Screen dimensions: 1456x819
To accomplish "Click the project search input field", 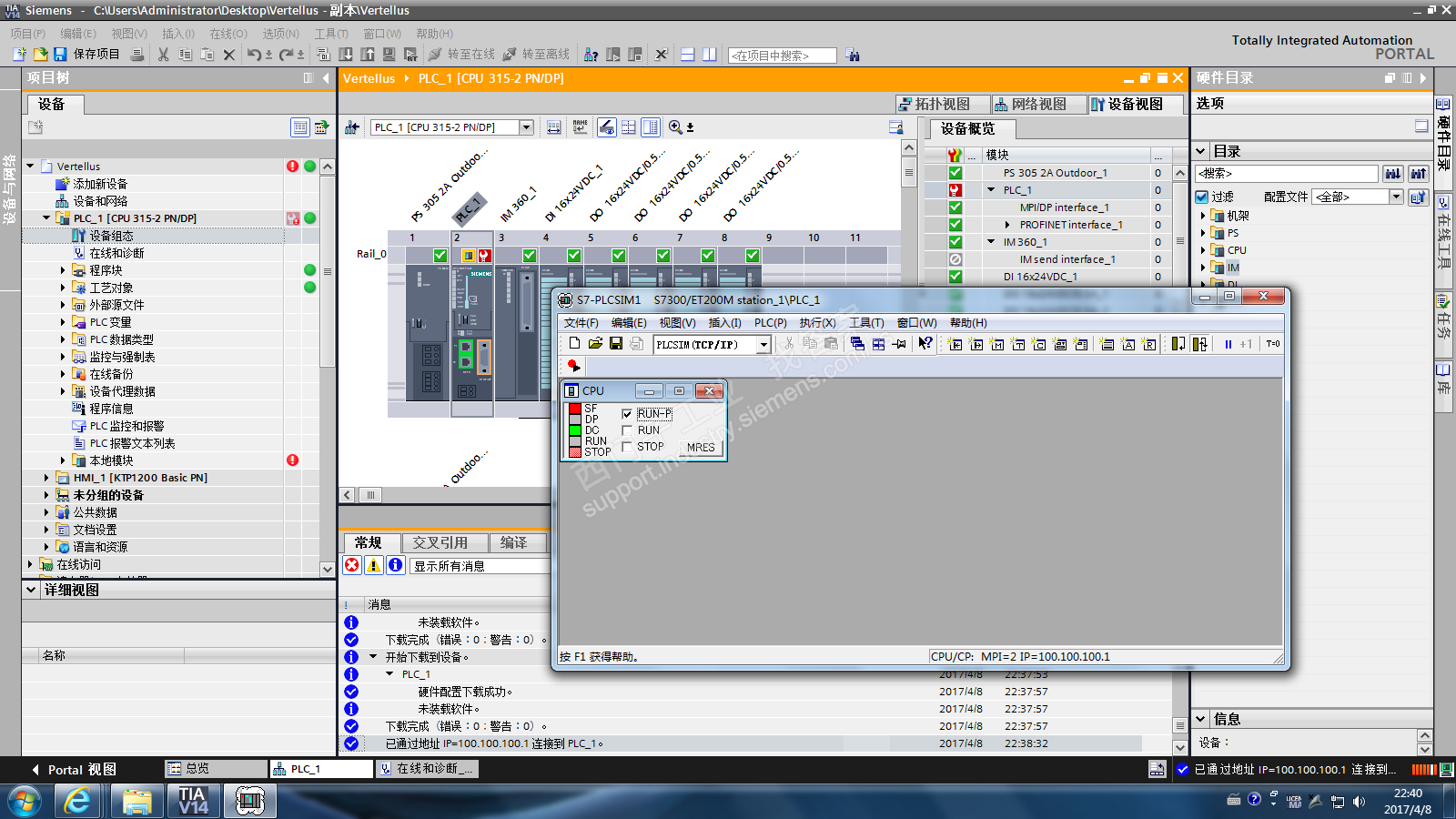I will click(782, 56).
